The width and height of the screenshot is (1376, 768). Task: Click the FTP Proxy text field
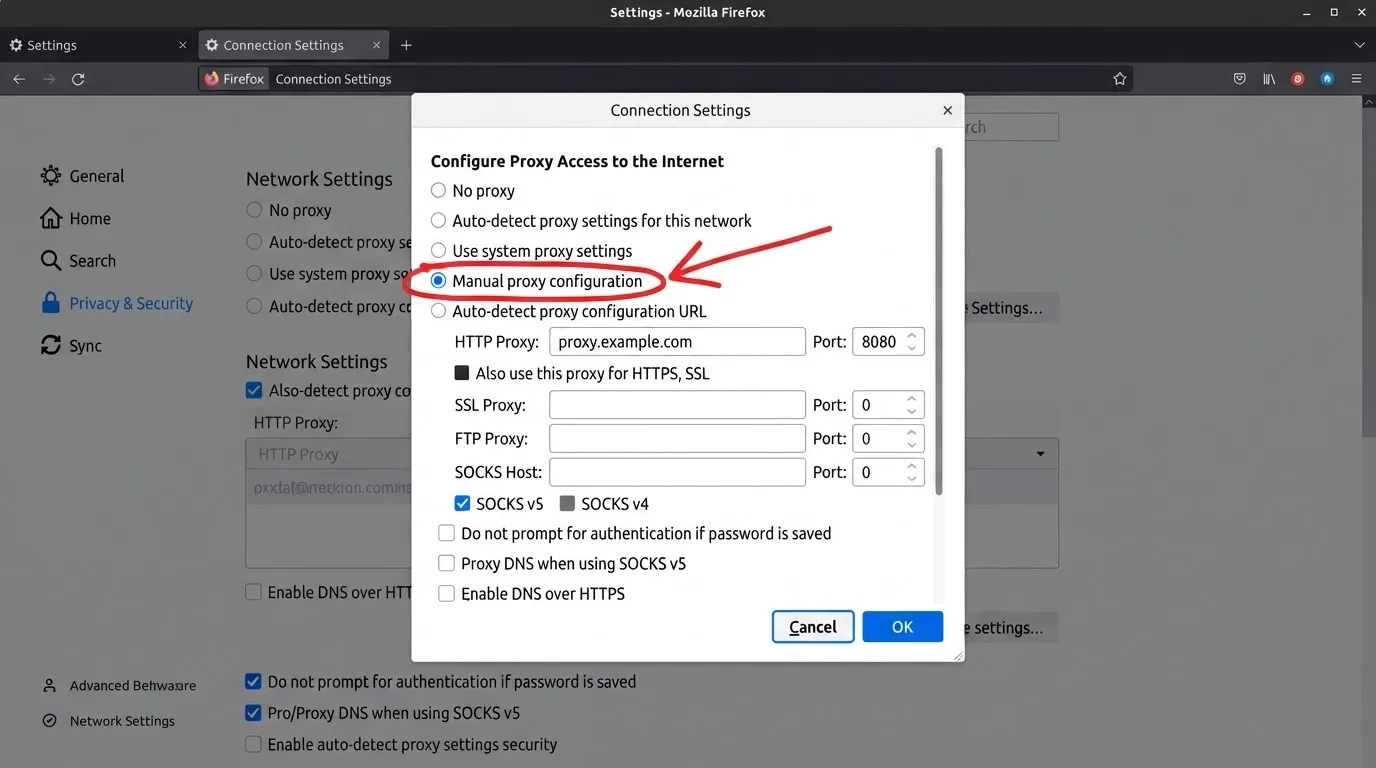click(677, 439)
